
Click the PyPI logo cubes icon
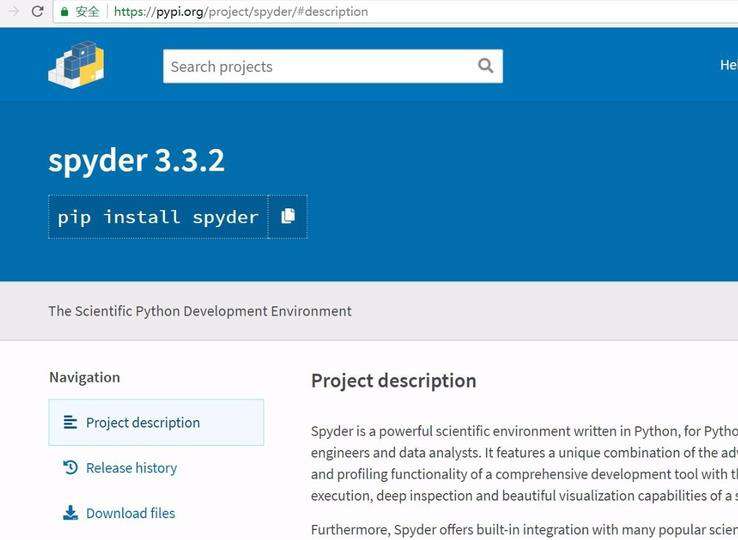click(76, 64)
